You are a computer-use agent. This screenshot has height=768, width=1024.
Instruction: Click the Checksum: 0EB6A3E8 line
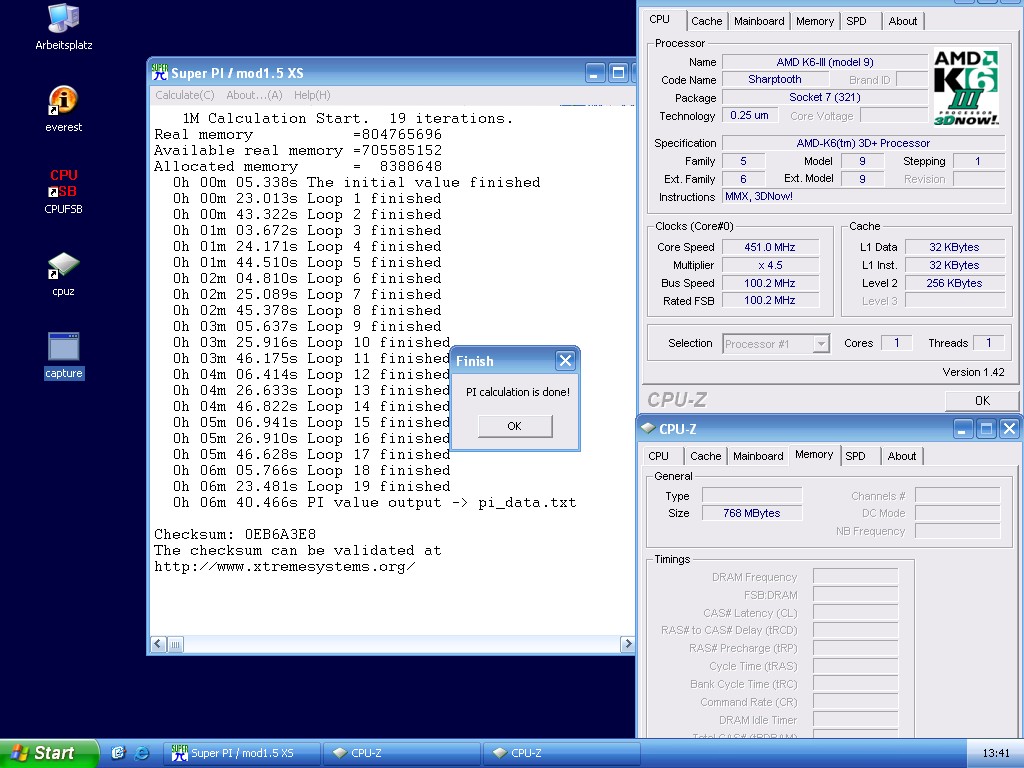coord(235,534)
